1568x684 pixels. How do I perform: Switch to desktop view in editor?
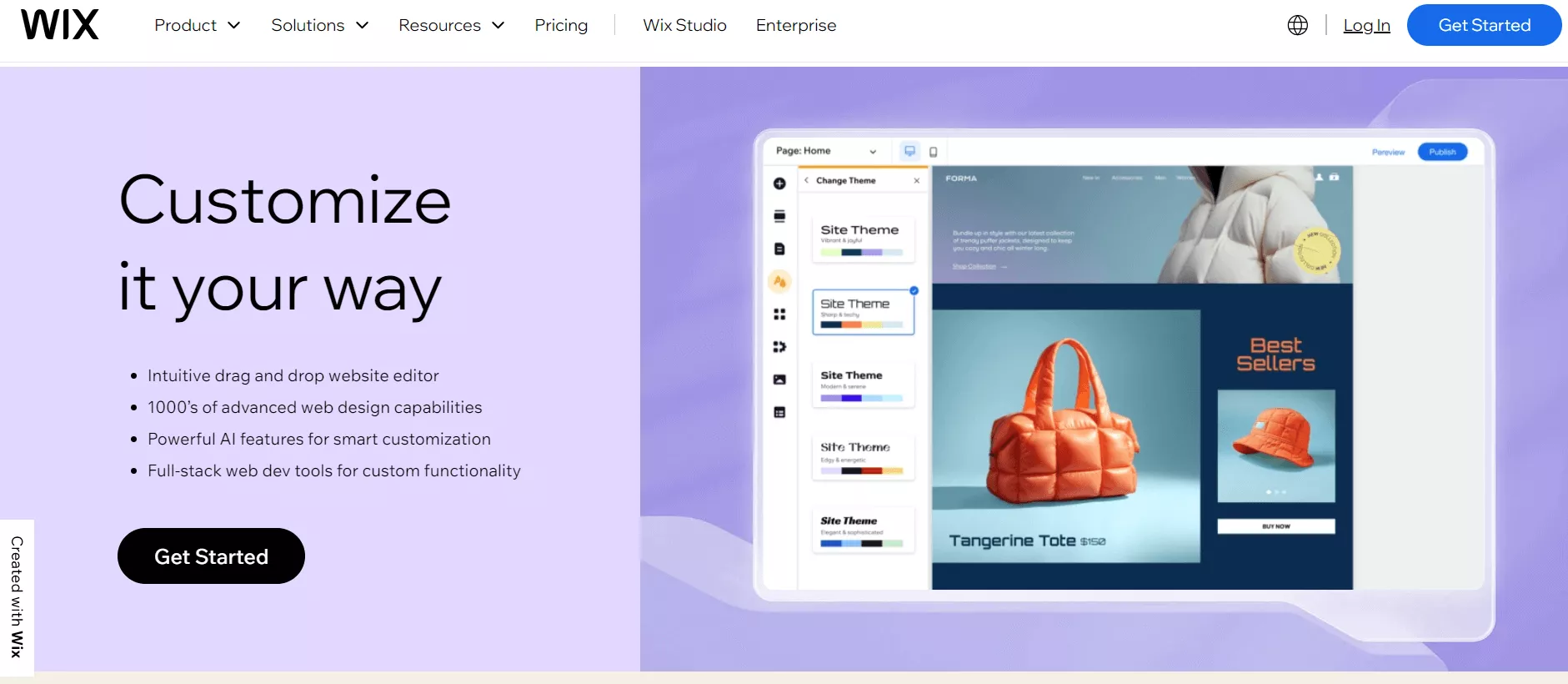tap(909, 151)
